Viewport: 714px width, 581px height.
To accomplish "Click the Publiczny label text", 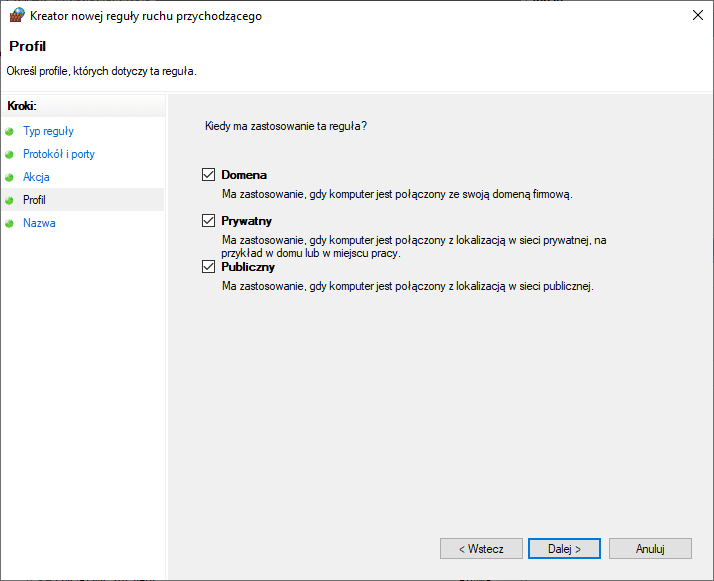I will click(248, 267).
